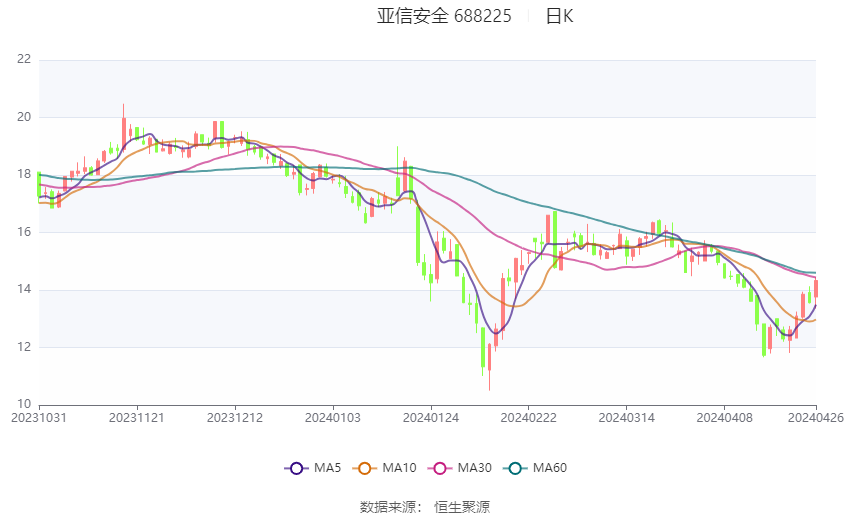Click the 10 price axis label
The width and height of the screenshot is (850, 517).
coord(24,404)
